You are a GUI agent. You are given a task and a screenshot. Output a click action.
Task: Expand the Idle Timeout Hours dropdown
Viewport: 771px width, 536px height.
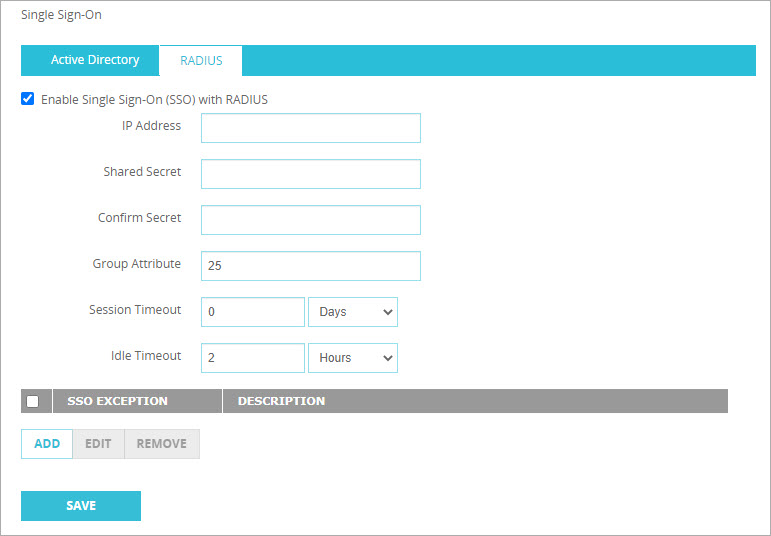[352, 358]
